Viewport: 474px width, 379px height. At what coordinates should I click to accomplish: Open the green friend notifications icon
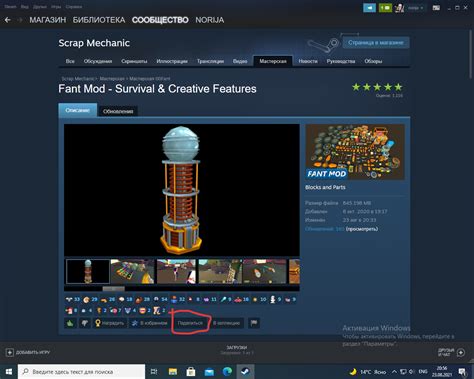coord(385,8)
